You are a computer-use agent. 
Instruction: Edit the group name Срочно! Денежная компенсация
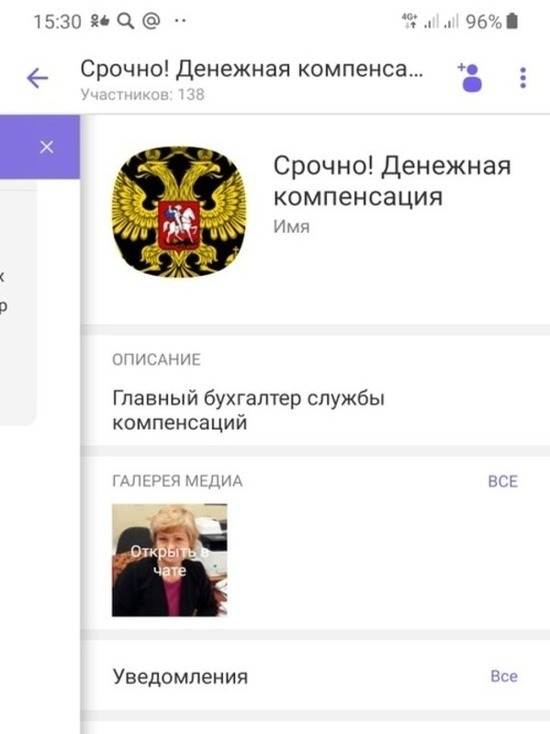click(x=392, y=181)
